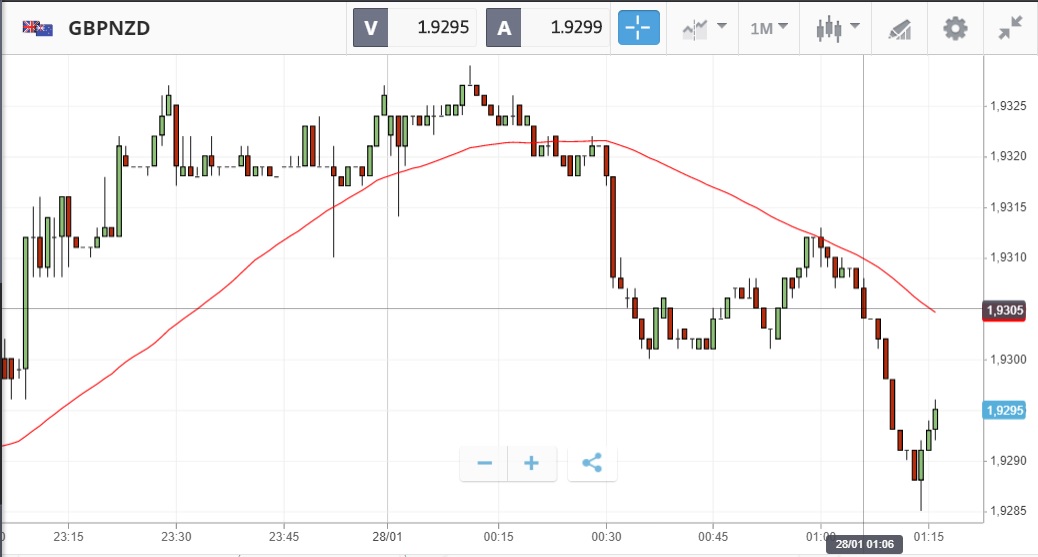
Task: Click the GBPNZD symbol name
Action: (109, 28)
